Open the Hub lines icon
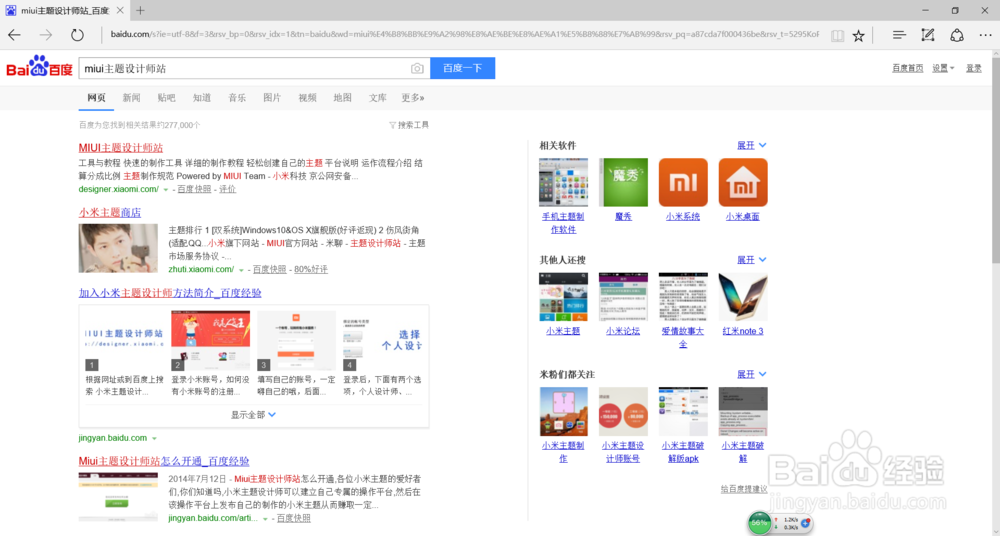The height and width of the screenshot is (536, 1000). click(x=899, y=35)
